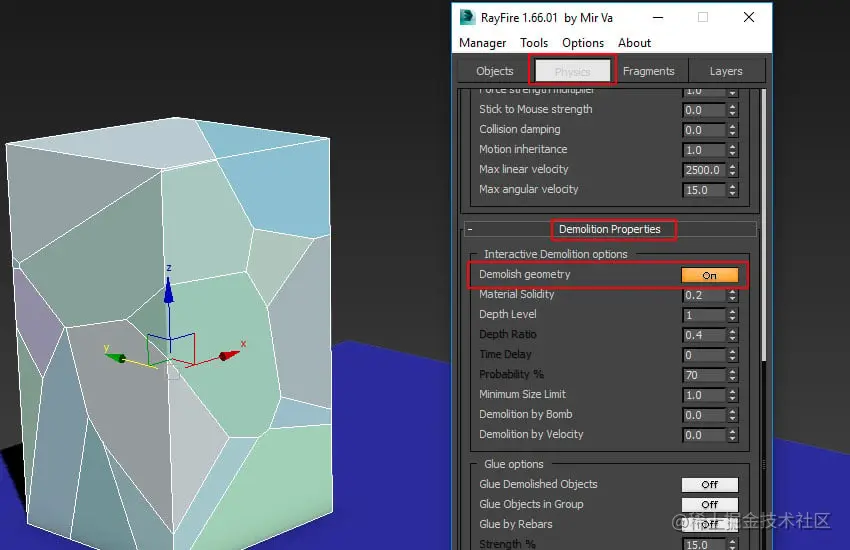This screenshot has width=850, height=550.
Task: Click the Depth Level value field
Action: click(704, 315)
